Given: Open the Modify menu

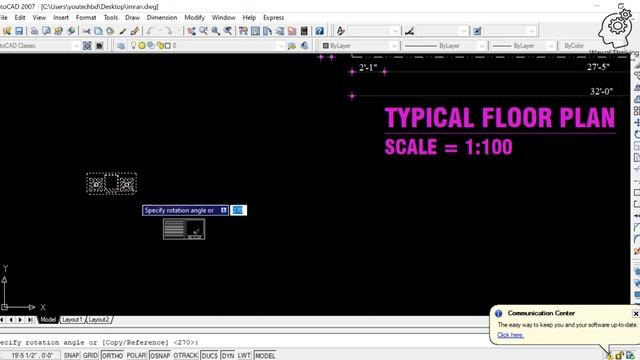Looking at the screenshot, I should tap(194, 18).
